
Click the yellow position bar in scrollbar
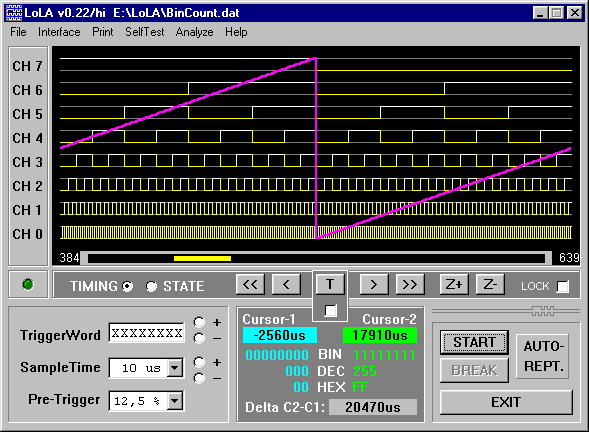[202, 258]
